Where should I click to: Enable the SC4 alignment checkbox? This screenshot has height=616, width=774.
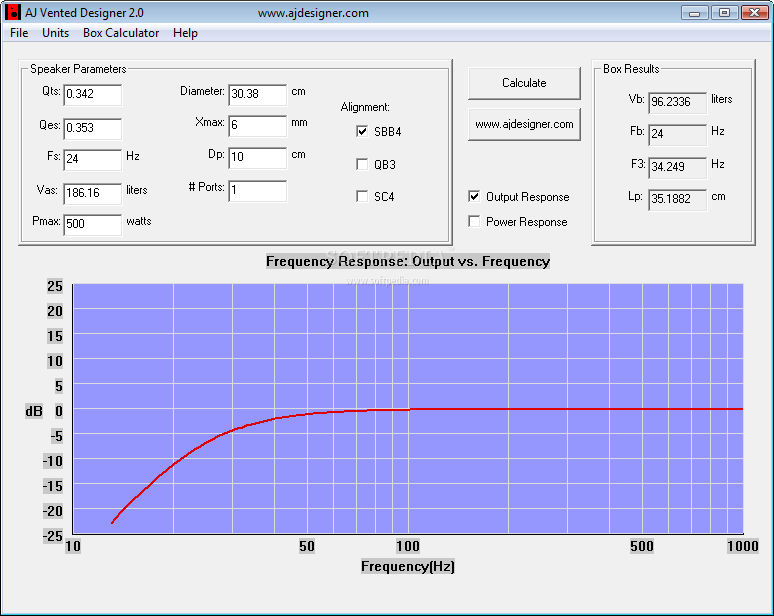tap(362, 196)
